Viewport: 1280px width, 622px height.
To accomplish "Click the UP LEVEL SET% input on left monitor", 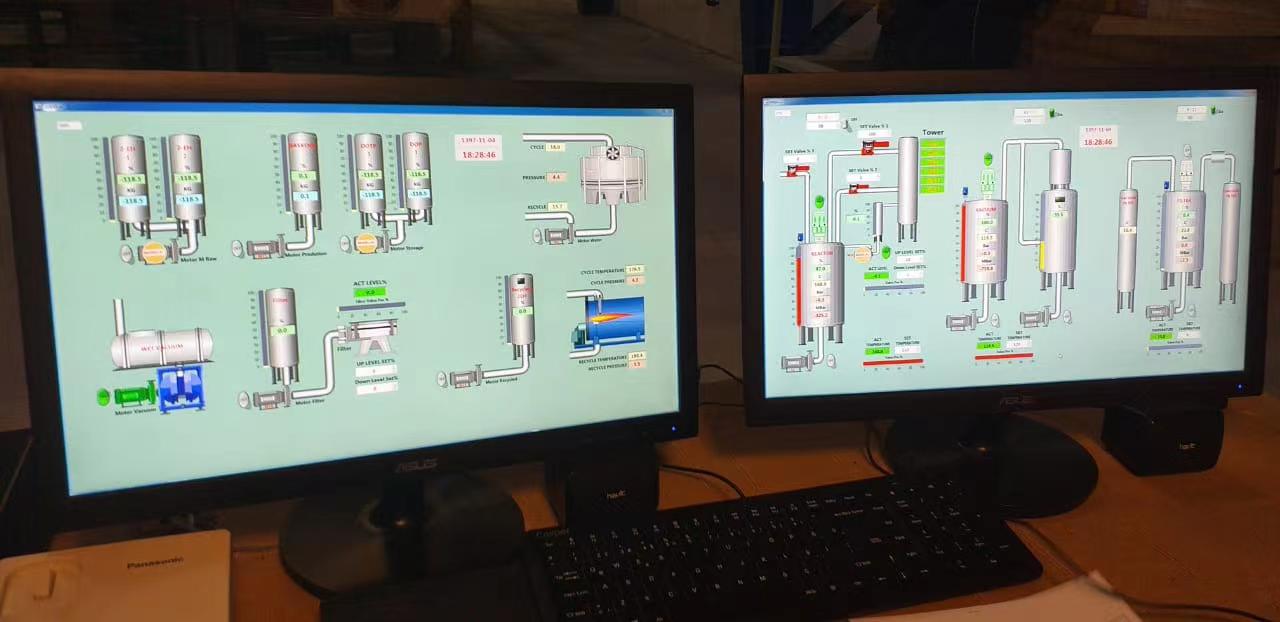I will click(x=376, y=371).
